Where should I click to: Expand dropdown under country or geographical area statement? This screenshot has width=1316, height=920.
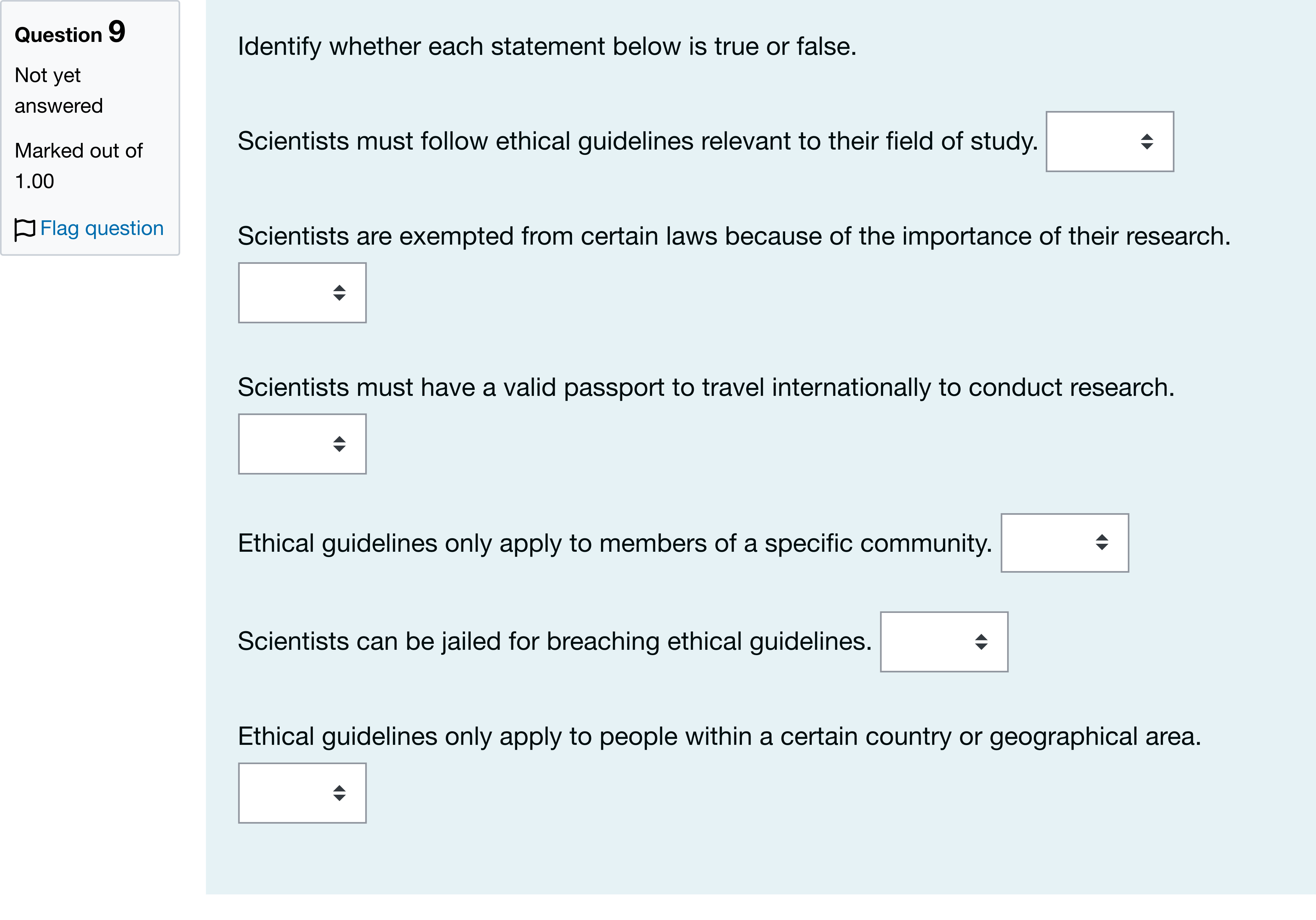(302, 793)
